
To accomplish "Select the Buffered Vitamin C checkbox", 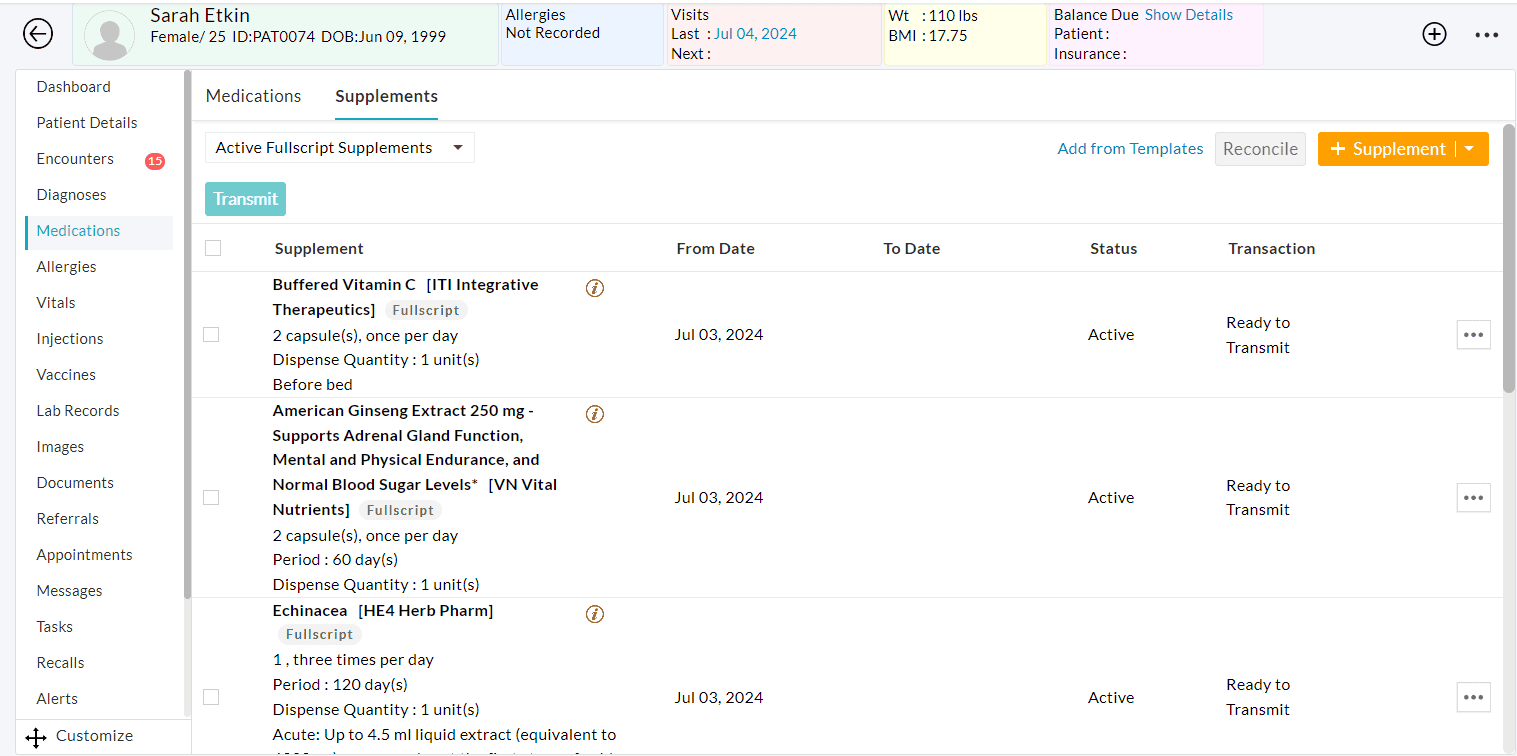I will coord(211,334).
